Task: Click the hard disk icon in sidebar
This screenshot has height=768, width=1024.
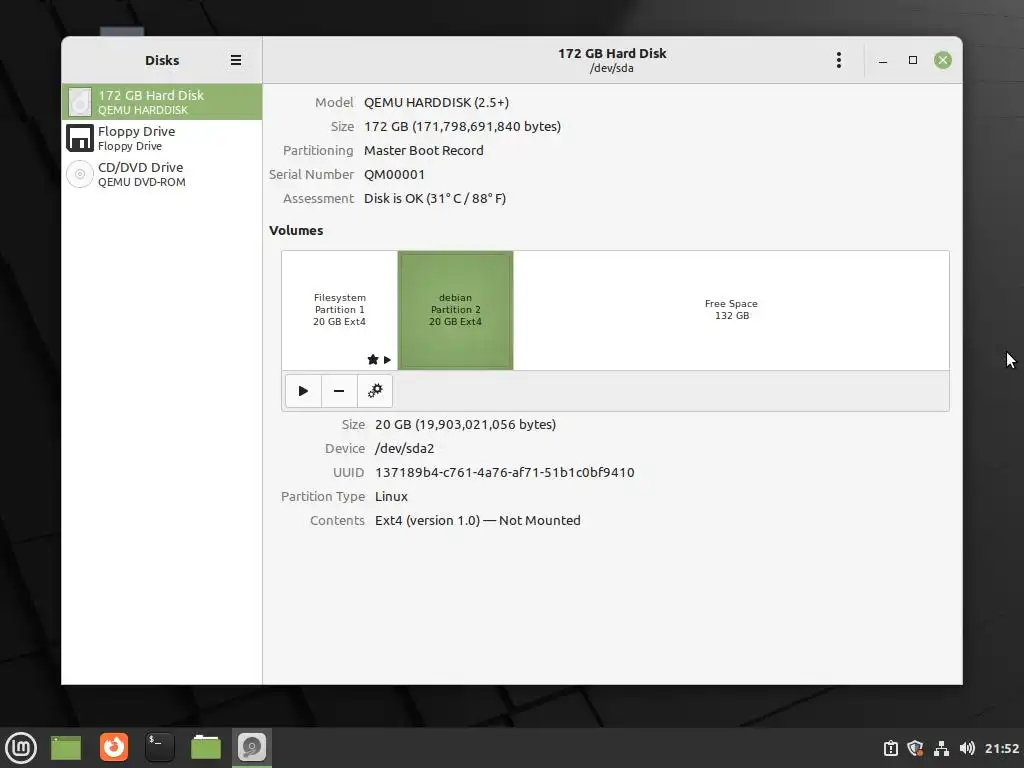Action: click(80, 102)
